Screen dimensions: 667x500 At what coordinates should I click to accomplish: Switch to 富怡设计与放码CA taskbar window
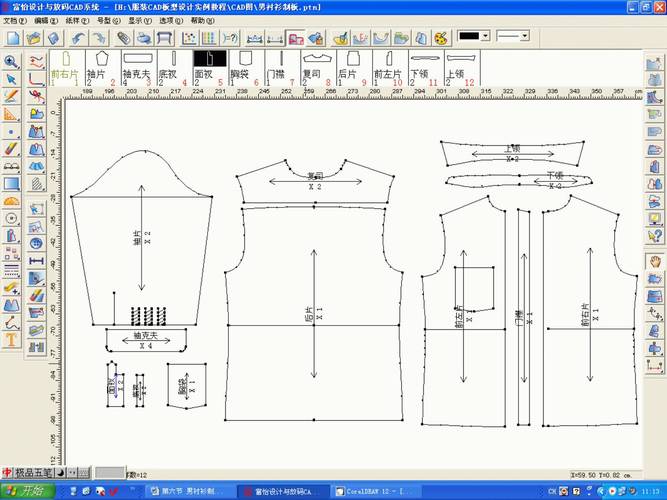pyautogui.click(x=283, y=491)
